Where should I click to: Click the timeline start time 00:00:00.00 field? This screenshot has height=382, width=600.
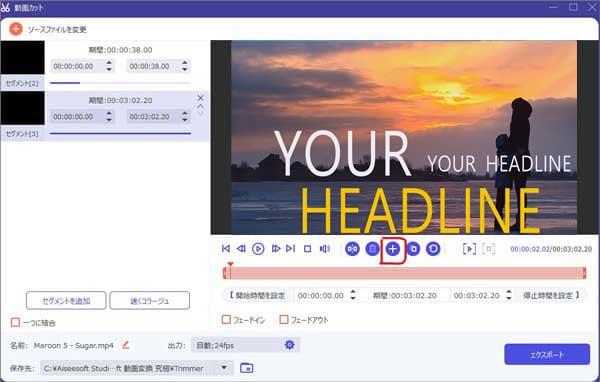321,295
